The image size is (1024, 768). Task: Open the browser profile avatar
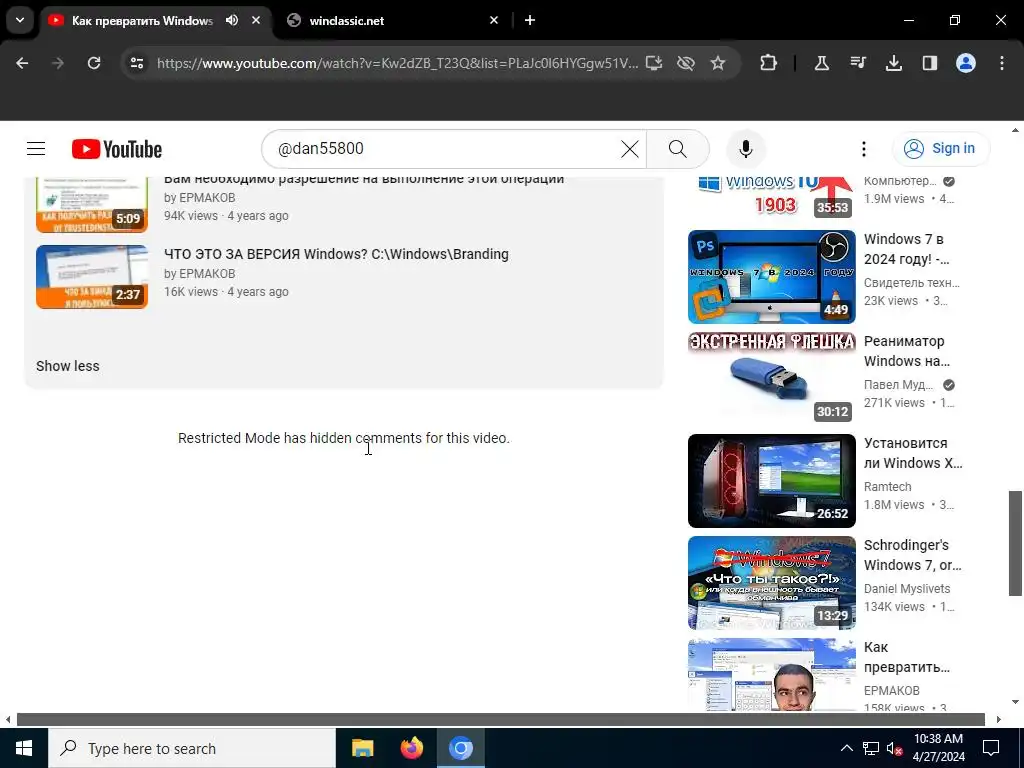pos(966,63)
